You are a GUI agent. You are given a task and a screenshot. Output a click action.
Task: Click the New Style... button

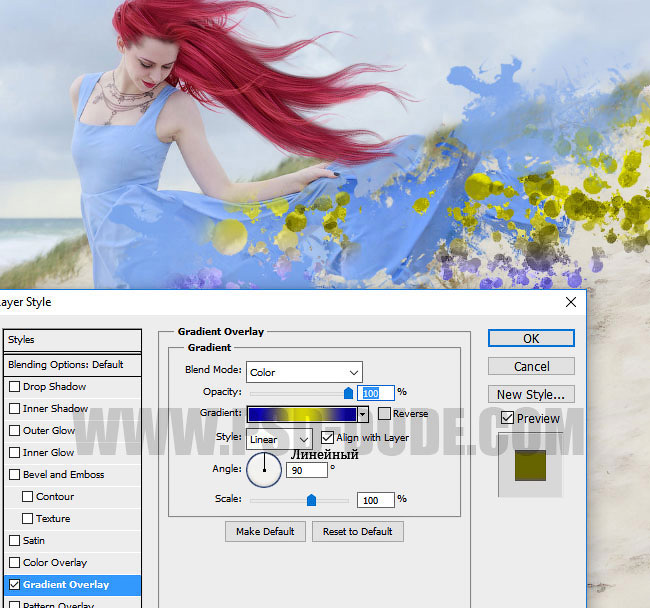(531, 394)
